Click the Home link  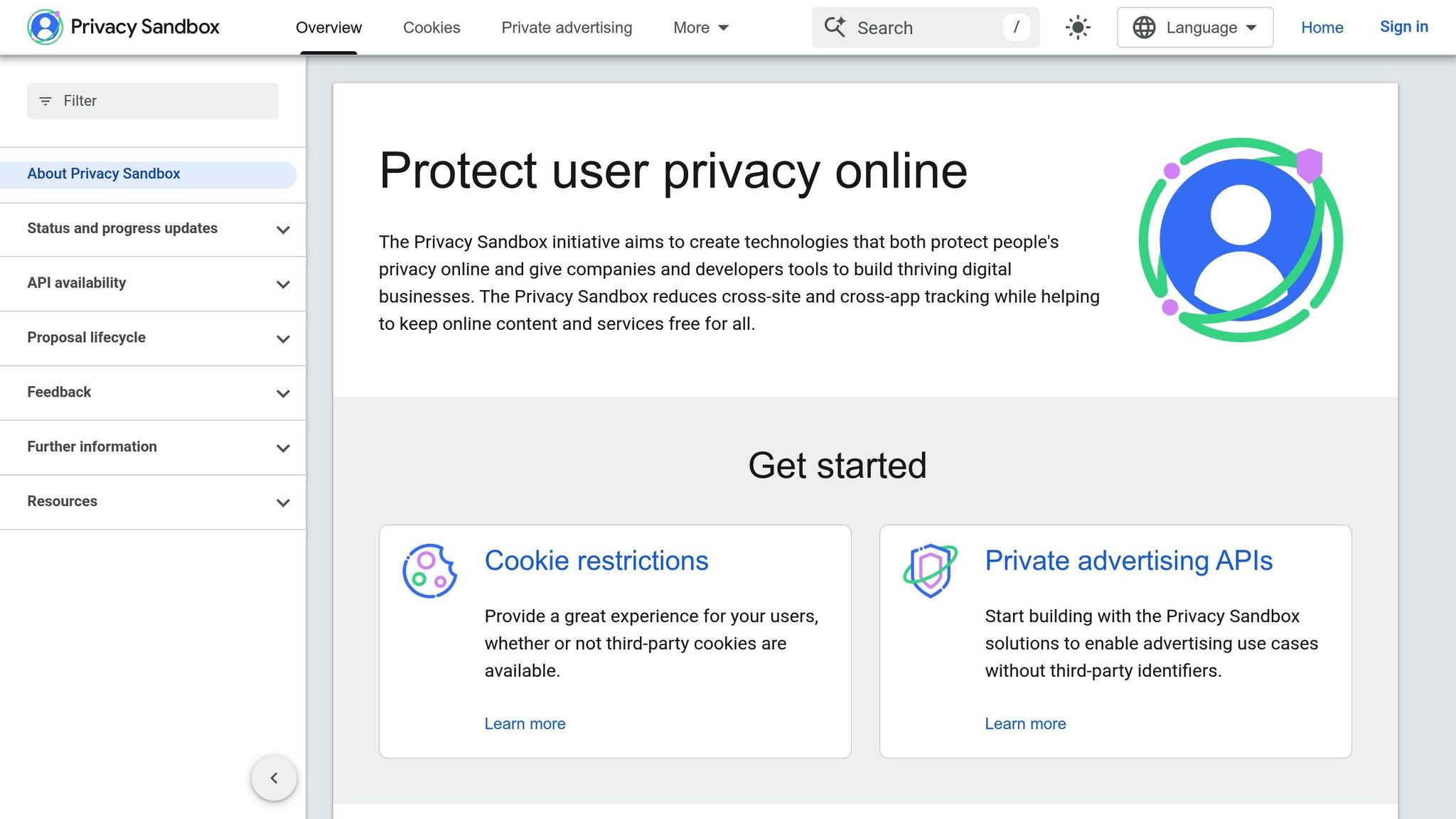(1322, 28)
